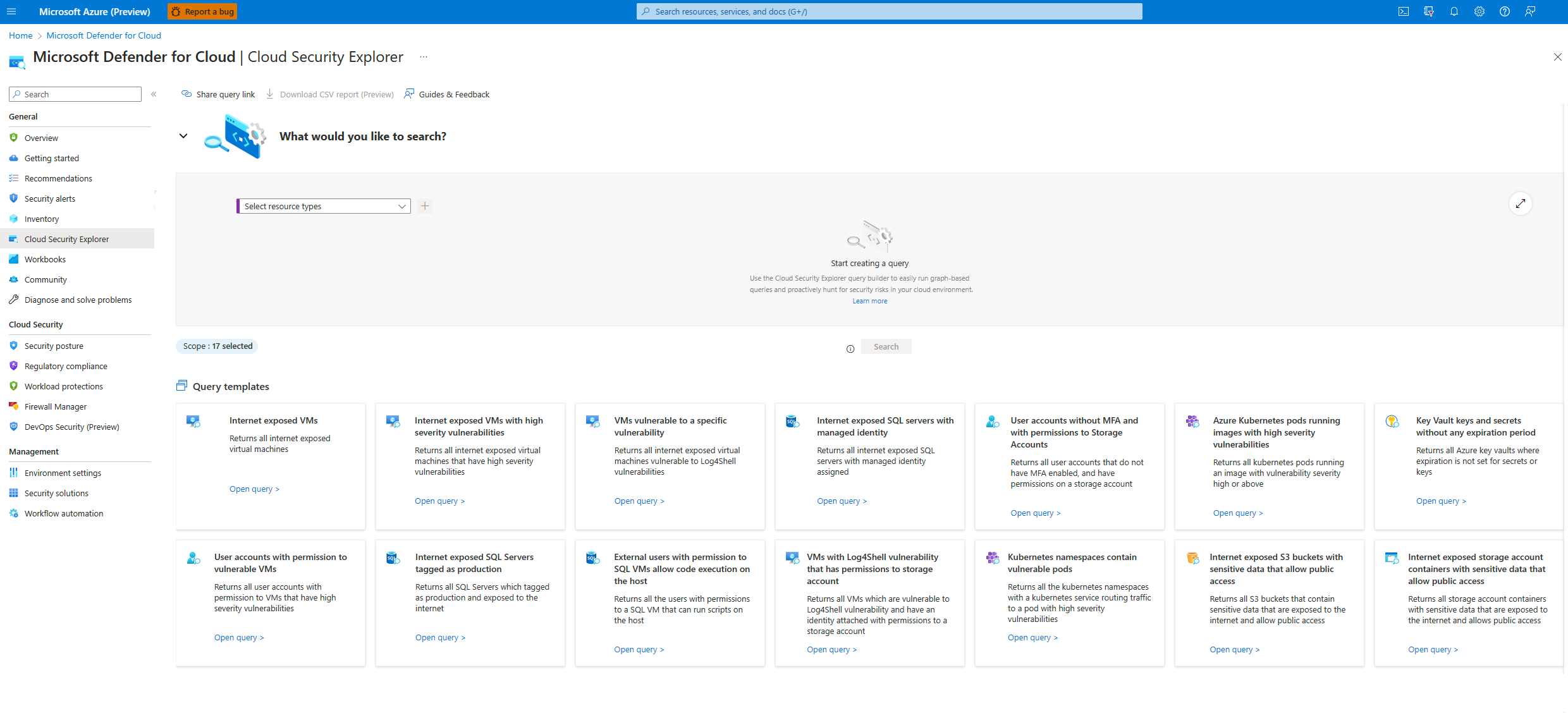Click the Security alerts icon
This screenshot has height=713, width=1568.
click(x=14, y=198)
